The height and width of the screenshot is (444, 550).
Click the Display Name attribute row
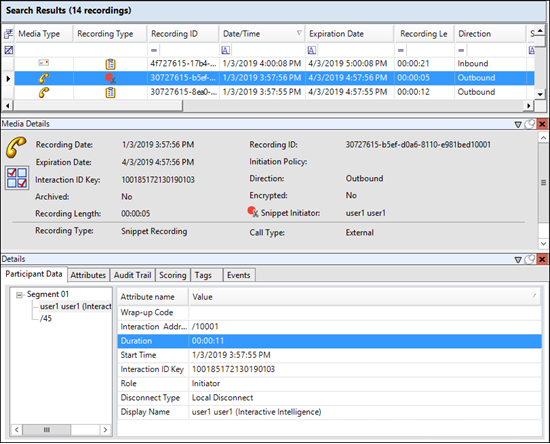point(329,412)
